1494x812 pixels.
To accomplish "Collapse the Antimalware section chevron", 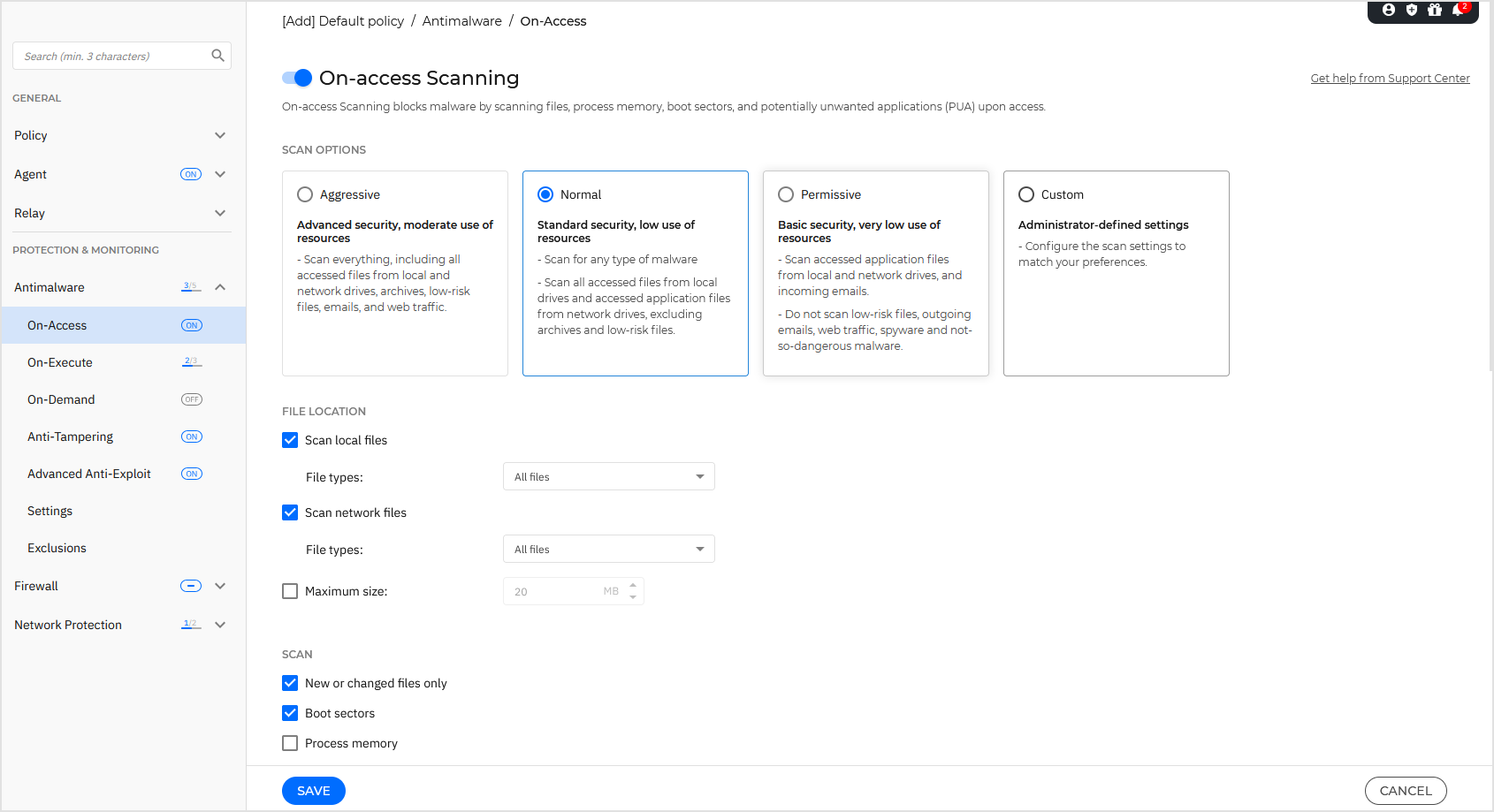I will pos(220,287).
